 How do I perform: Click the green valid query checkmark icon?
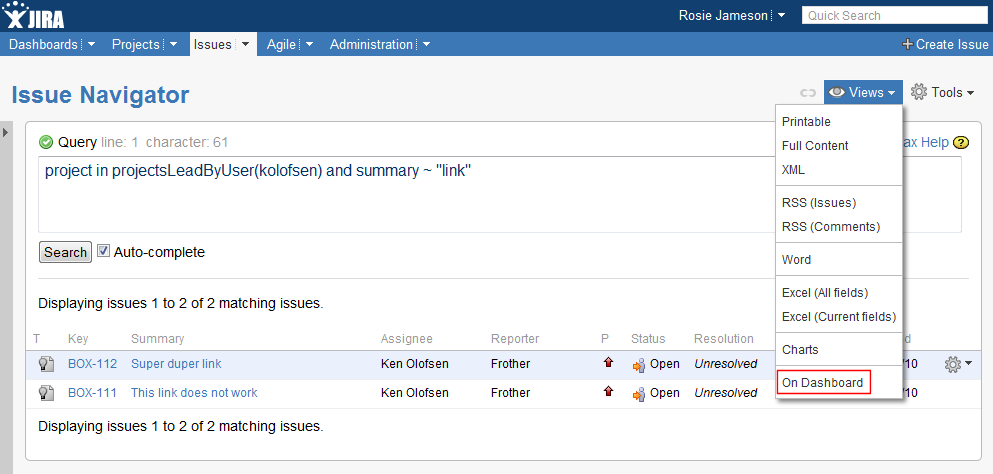(46, 142)
